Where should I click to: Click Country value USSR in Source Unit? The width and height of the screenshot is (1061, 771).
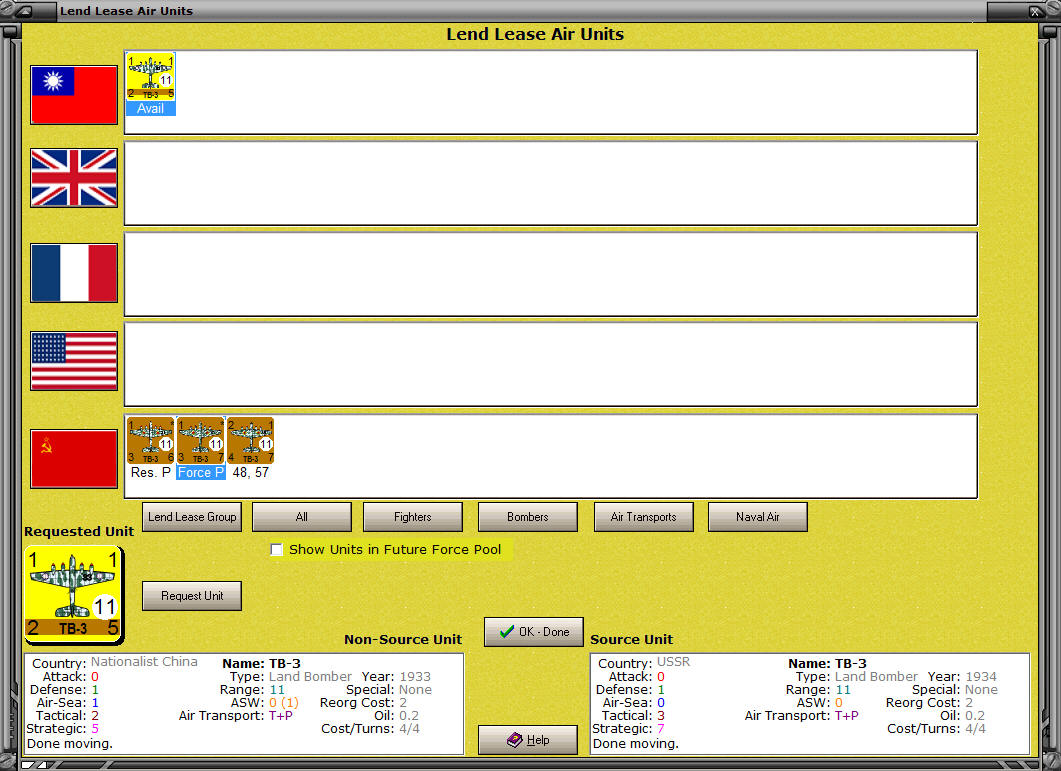click(673, 661)
